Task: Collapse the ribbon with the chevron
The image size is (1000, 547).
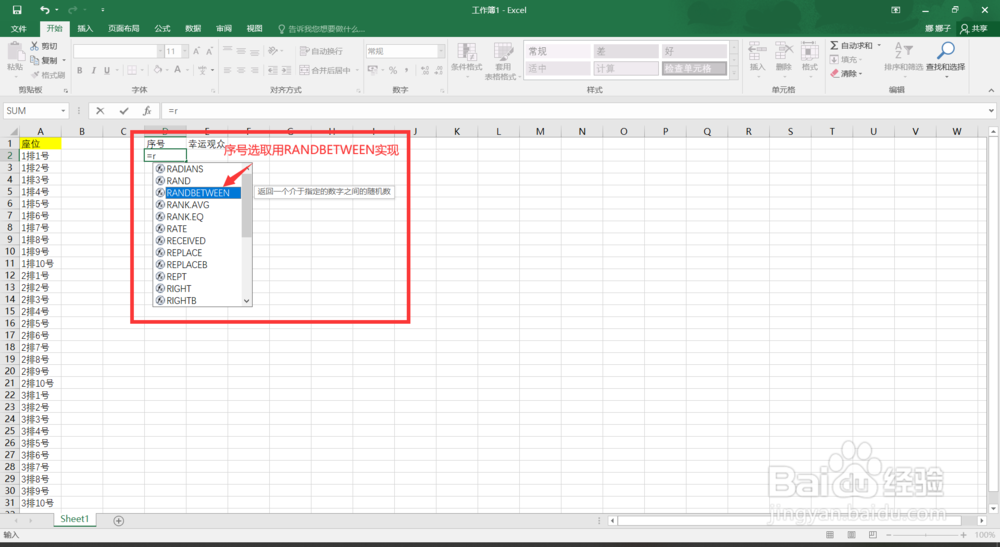Action: [x=991, y=91]
